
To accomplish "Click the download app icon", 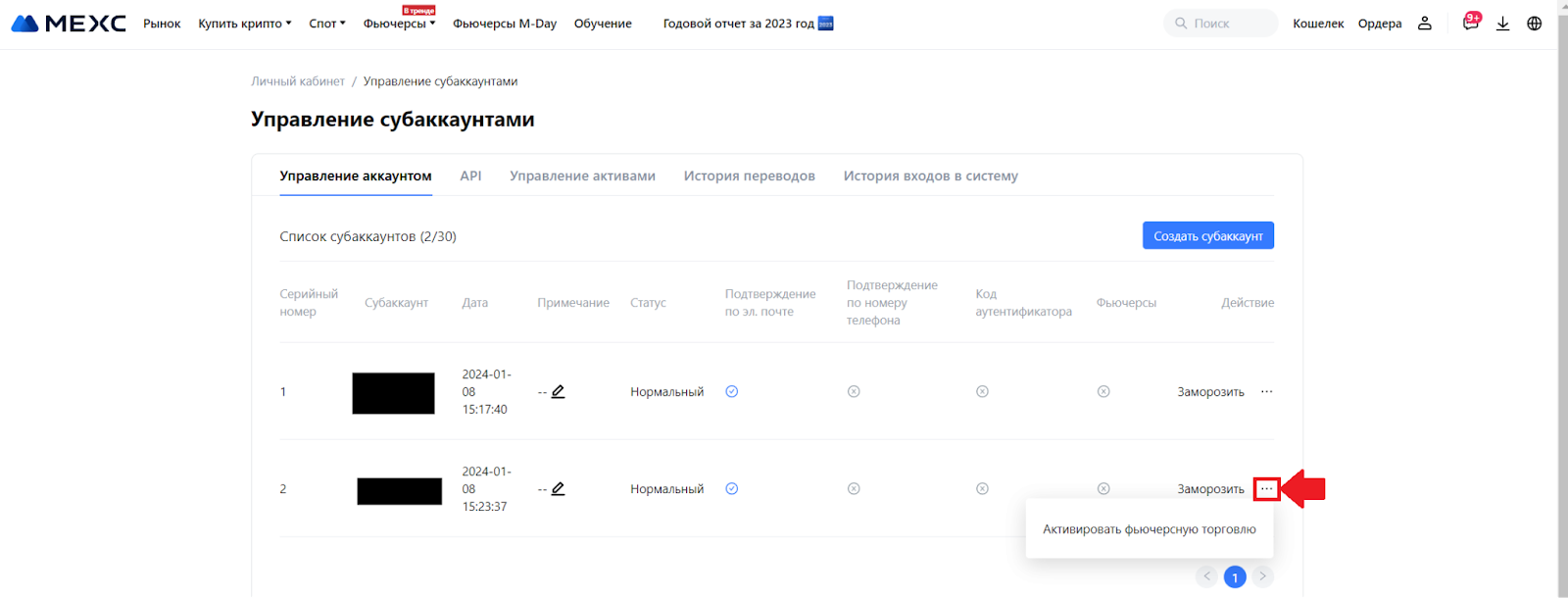I will [x=1502, y=24].
